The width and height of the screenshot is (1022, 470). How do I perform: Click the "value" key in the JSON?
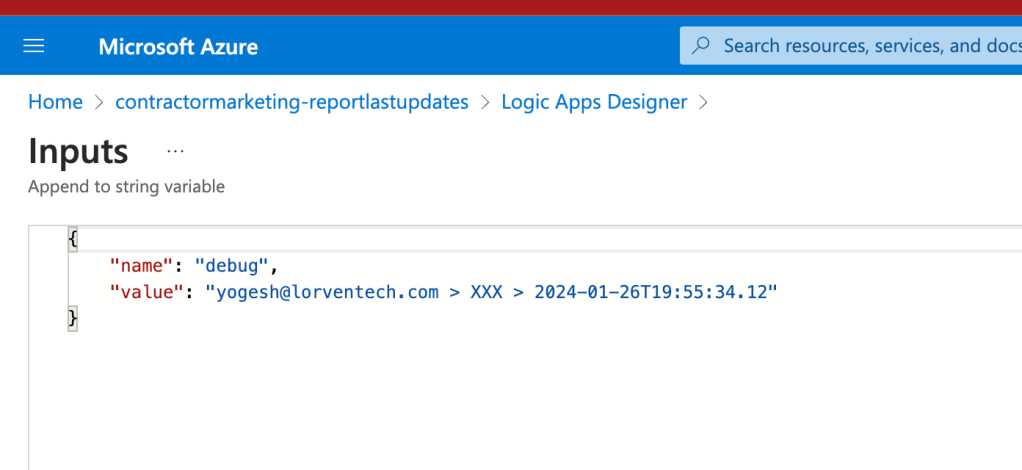tap(147, 292)
